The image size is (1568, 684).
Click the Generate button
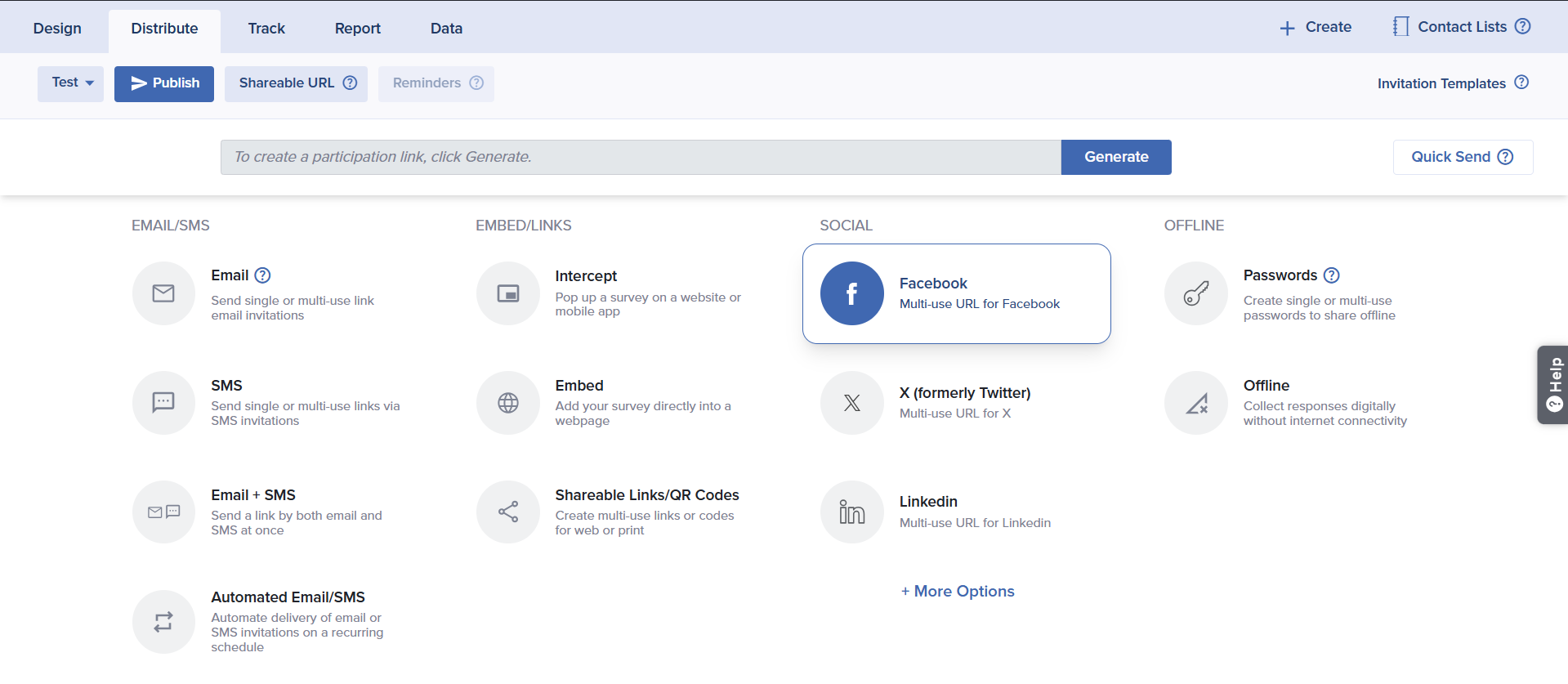click(1115, 157)
